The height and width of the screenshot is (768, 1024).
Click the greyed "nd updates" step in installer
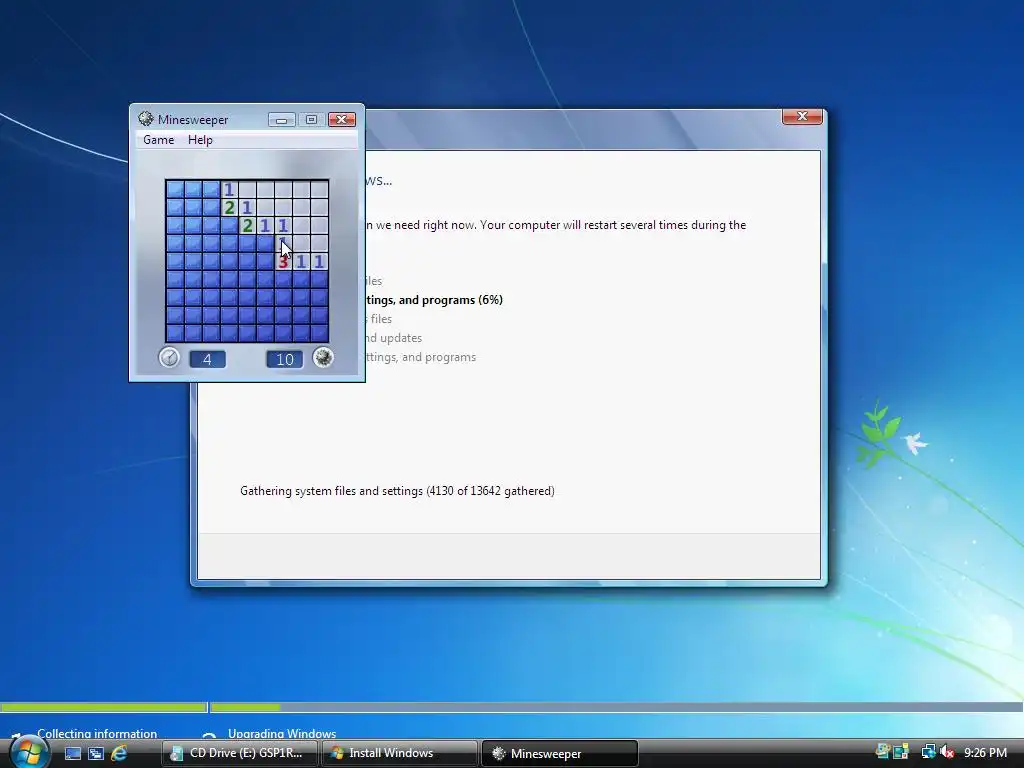click(394, 338)
